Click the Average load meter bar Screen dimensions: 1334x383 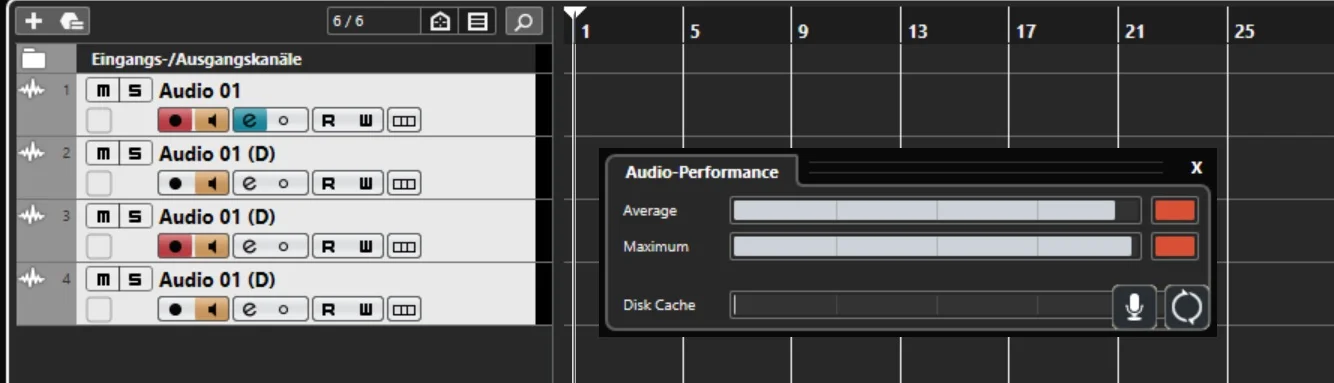pos(936,210)
